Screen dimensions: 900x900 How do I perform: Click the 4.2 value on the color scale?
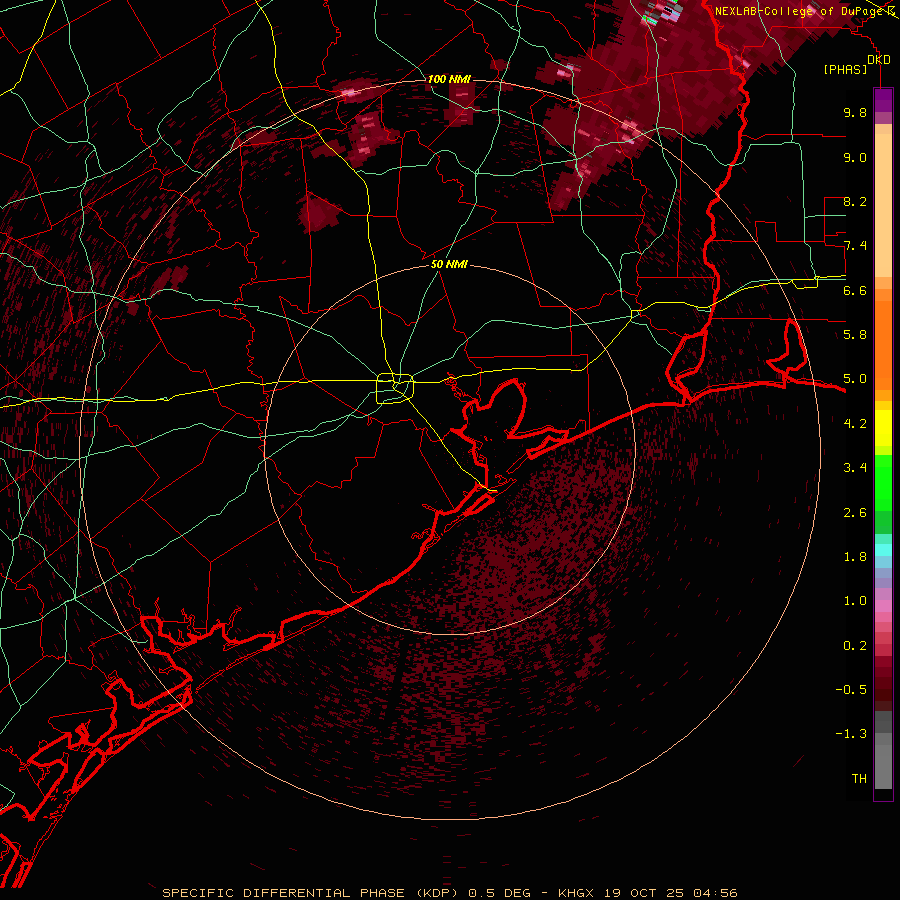tap(855, 424)
